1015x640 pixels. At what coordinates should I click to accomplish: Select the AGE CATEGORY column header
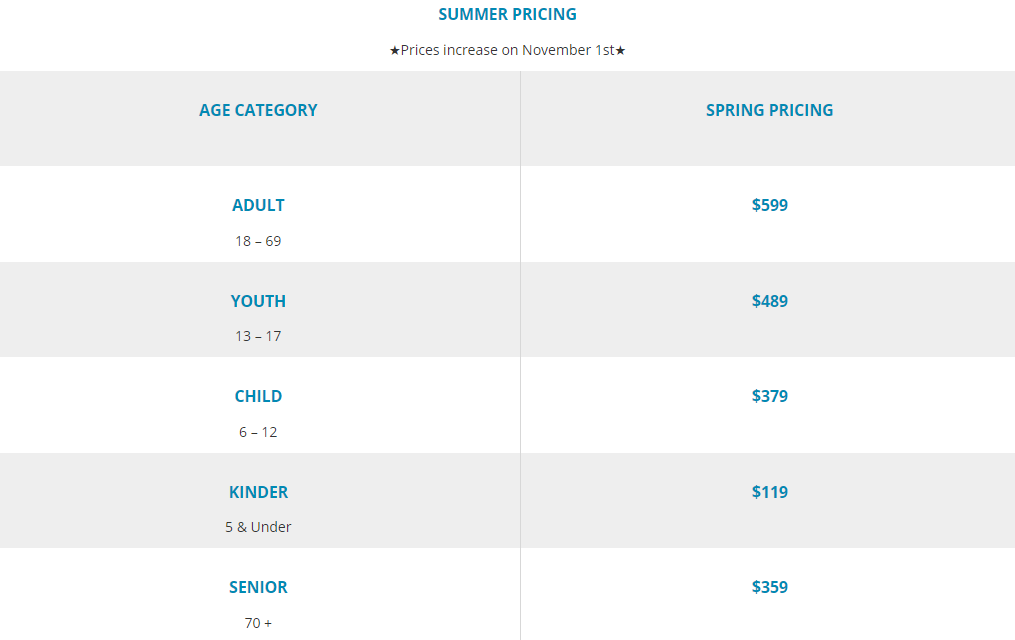pyautogui.click(x=258, y=111)
